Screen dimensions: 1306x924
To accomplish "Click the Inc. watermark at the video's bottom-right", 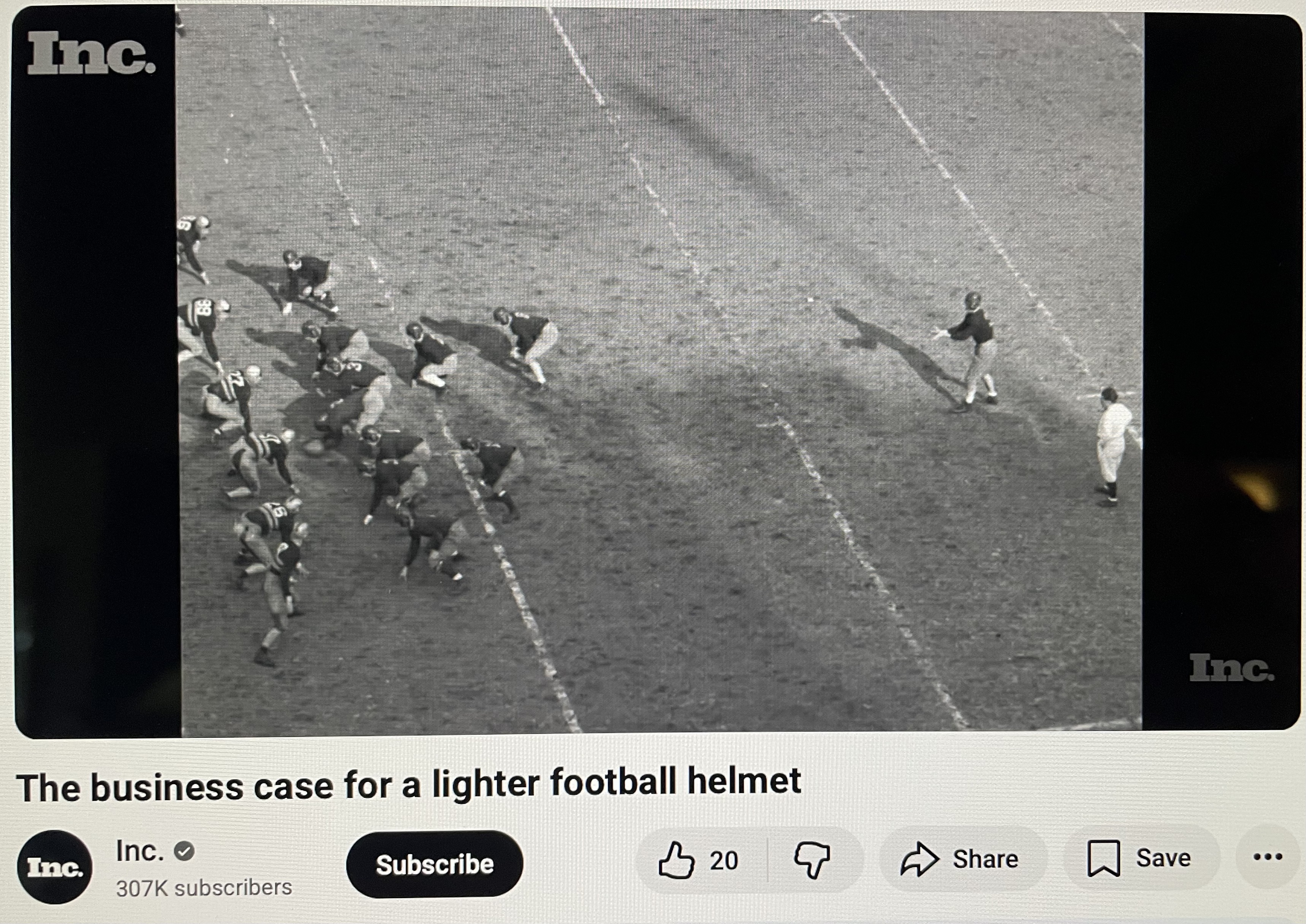I will (1231, 667).
